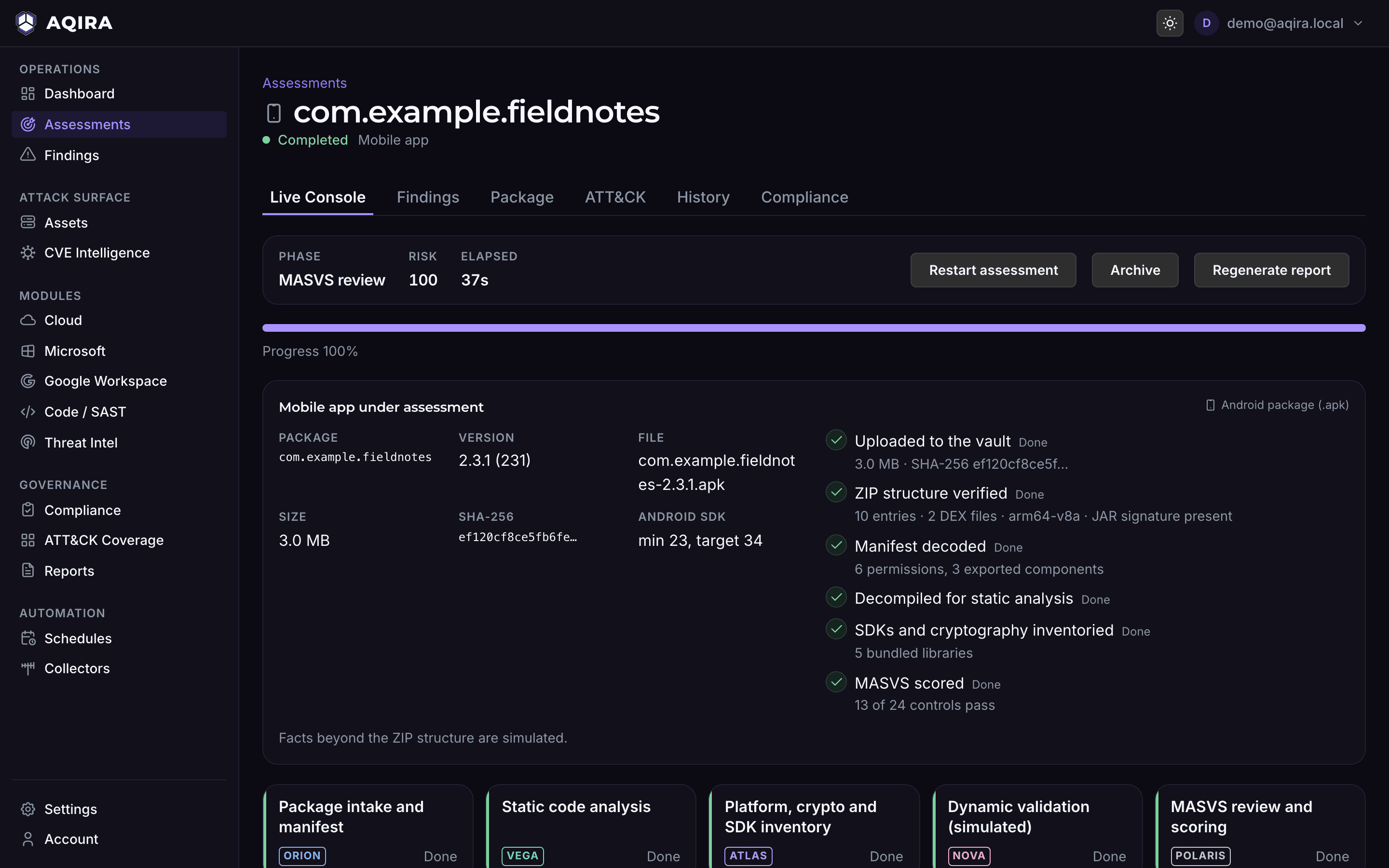1389x868 pixels.
Task: Click the CVE Intelligence bug icon
Action: [27, 253]
